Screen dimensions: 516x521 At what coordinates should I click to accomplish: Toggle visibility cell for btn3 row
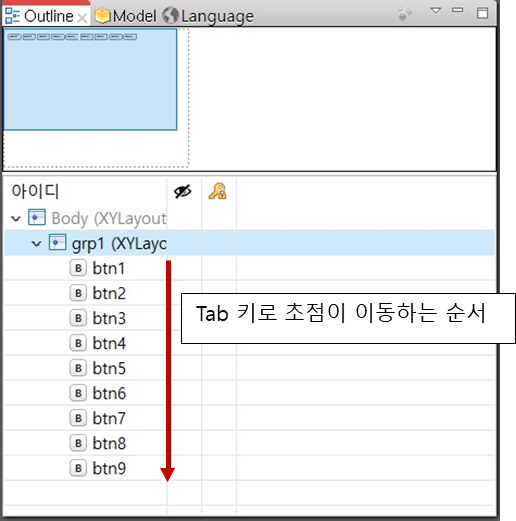click(184, 318)
